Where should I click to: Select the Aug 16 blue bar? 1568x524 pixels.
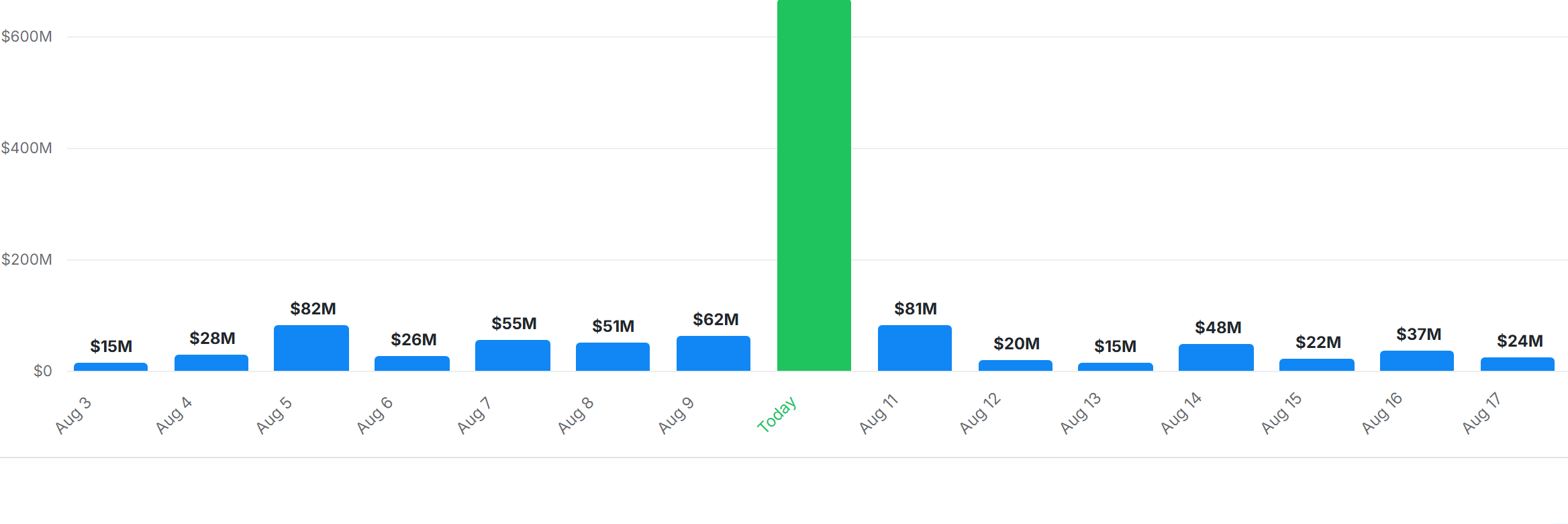[1417, 361]
